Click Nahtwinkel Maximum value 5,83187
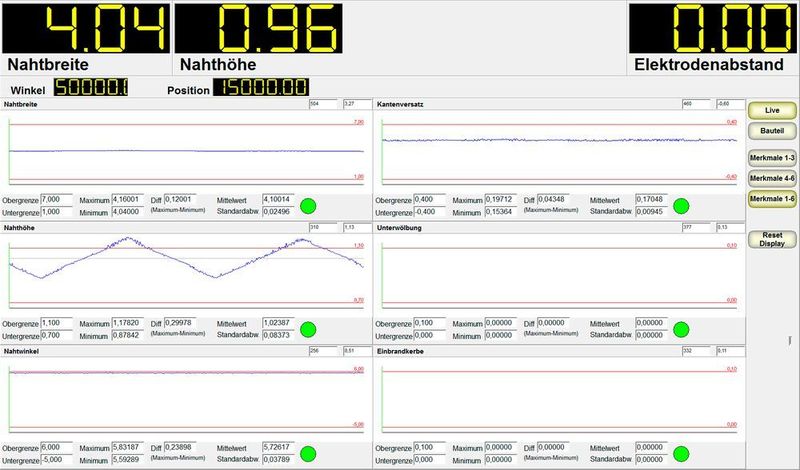Viewport: 800px width, 470px height. (128, 447)
